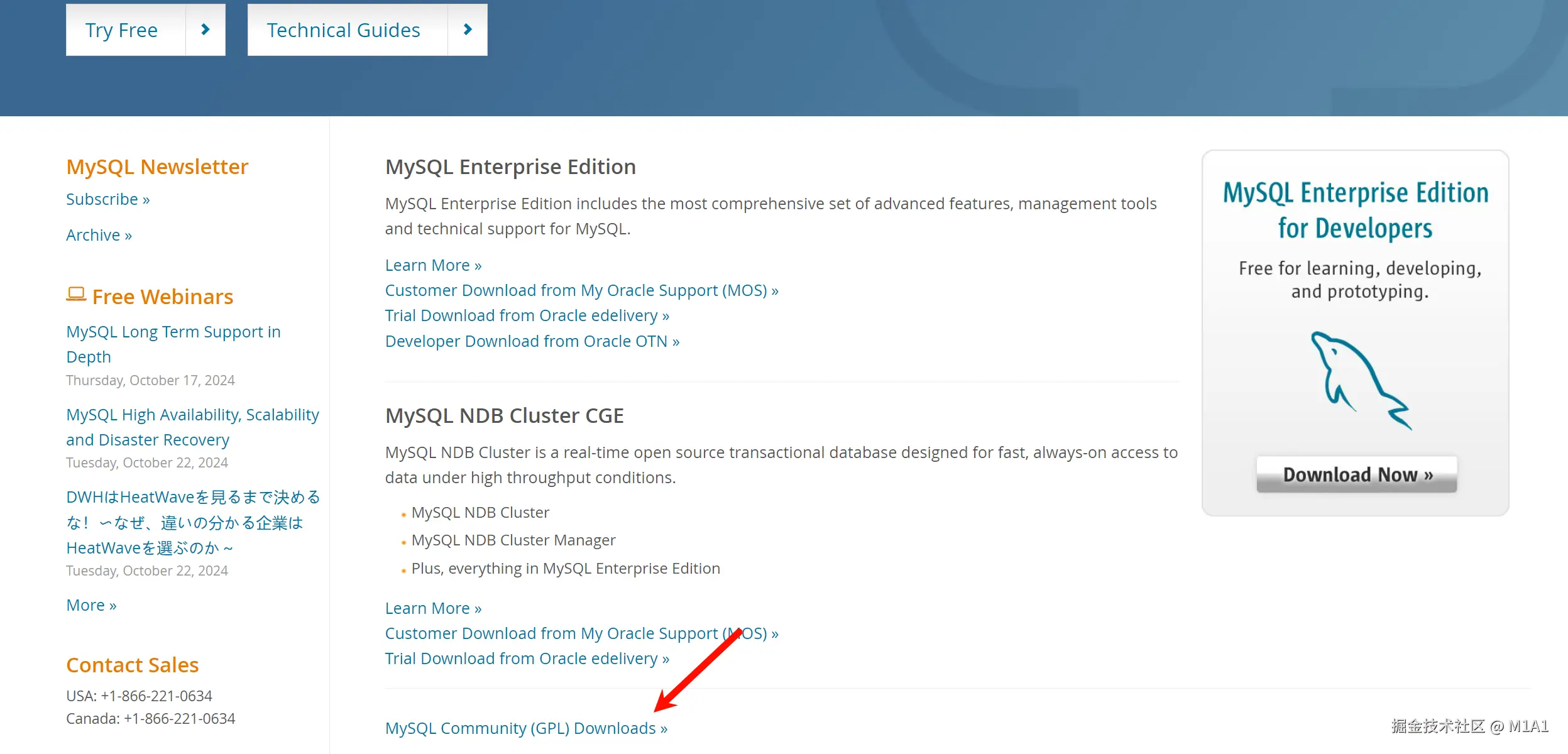
Task: Click the MySQL Enterprise Edition for Developers banner title
Action: pyautogui.click(x=1356, y=210)
